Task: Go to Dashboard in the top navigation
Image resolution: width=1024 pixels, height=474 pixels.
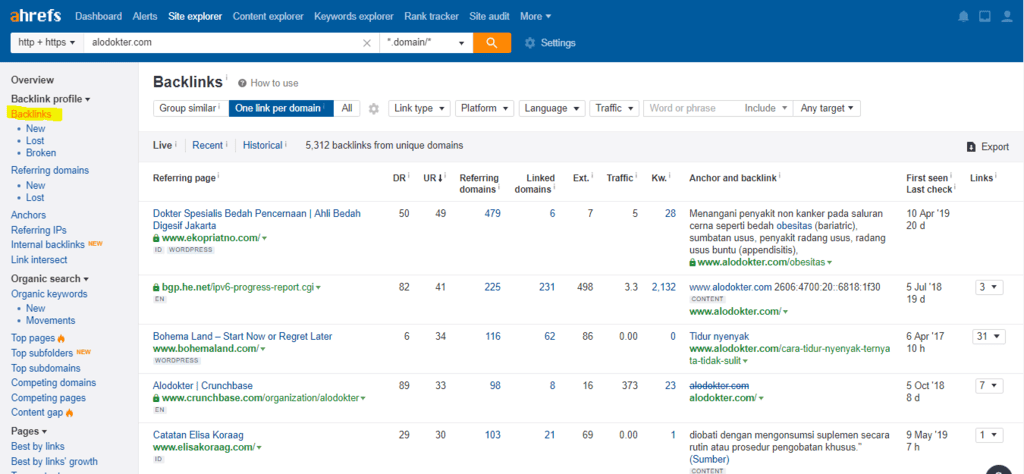Action: [x=99, y=16]
